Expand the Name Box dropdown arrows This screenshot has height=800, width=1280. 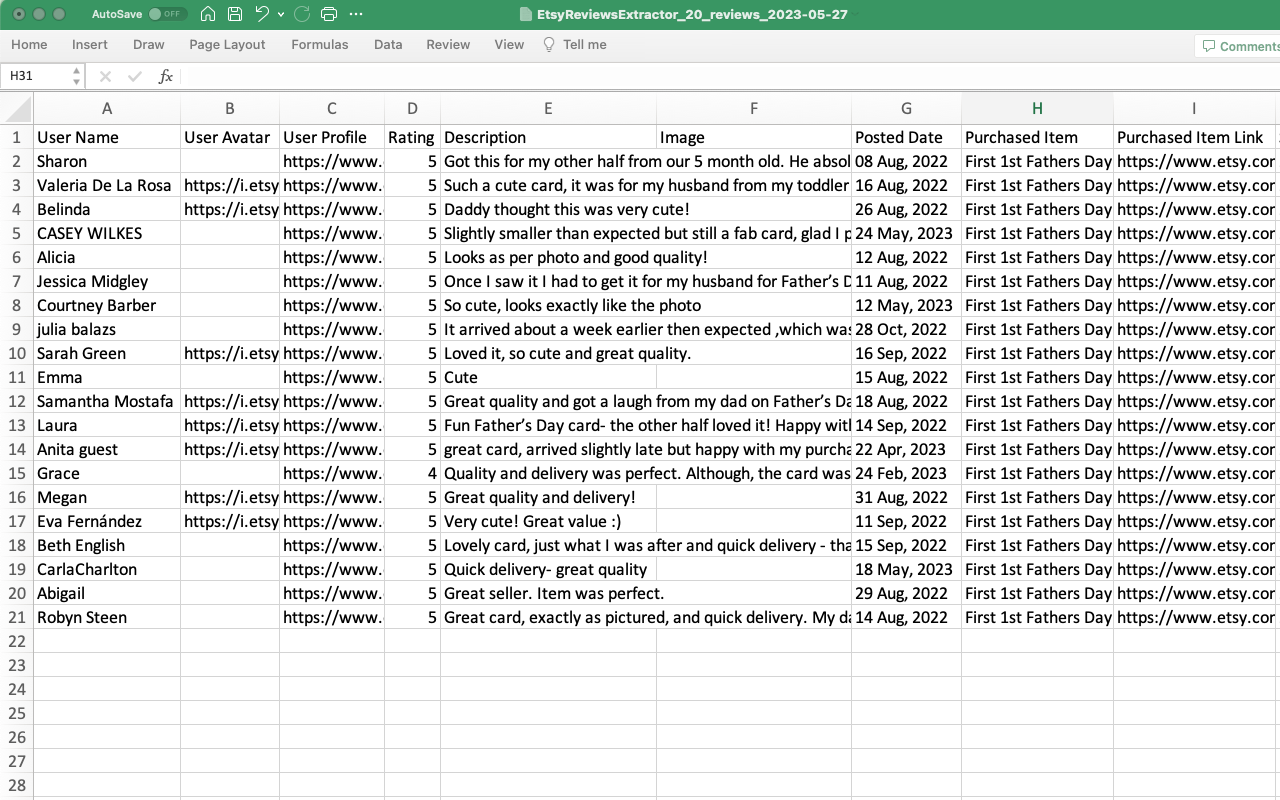tap(77, 76)
